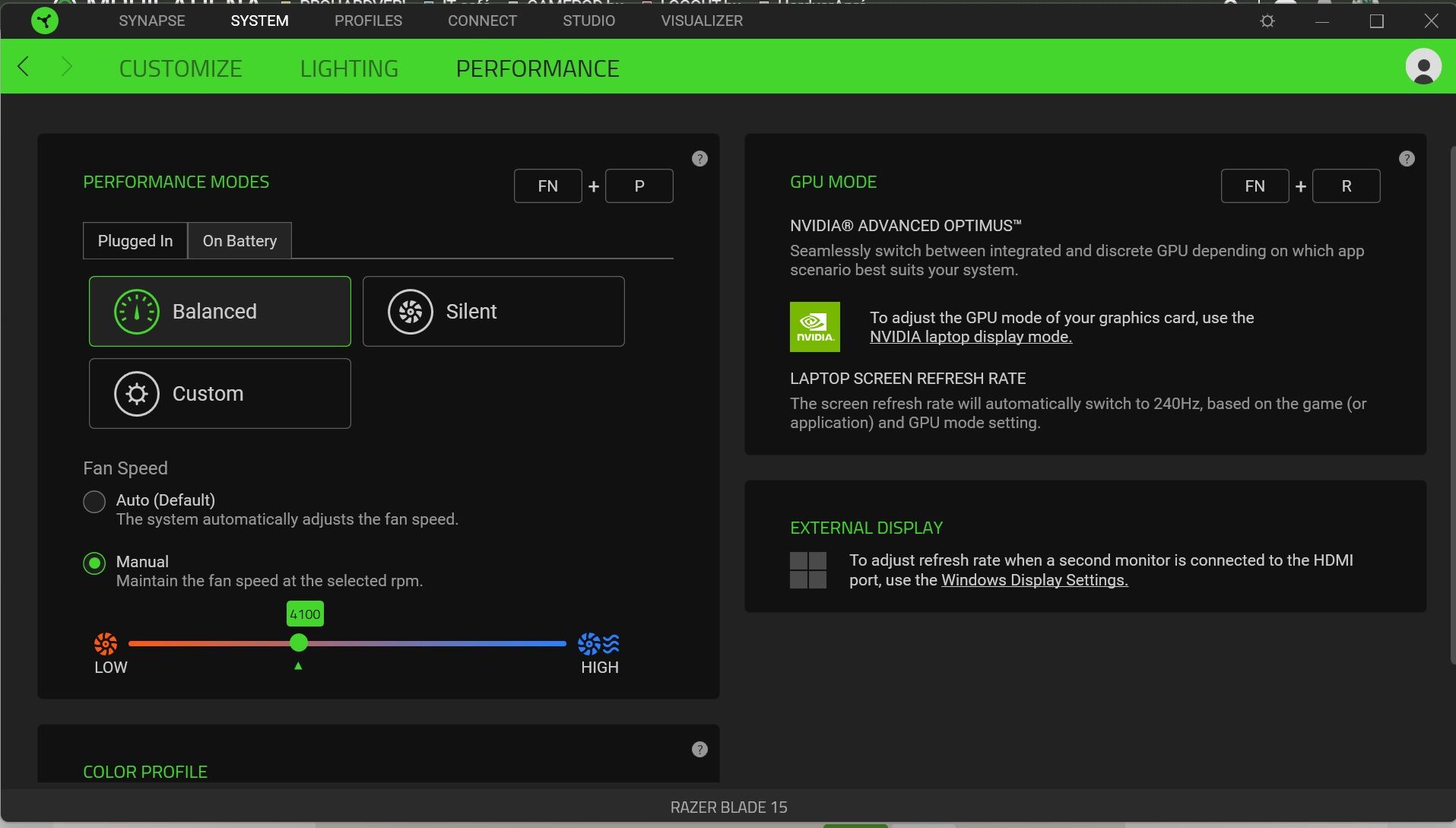Open the settings gear icon in title bar

pos(1267,21)
